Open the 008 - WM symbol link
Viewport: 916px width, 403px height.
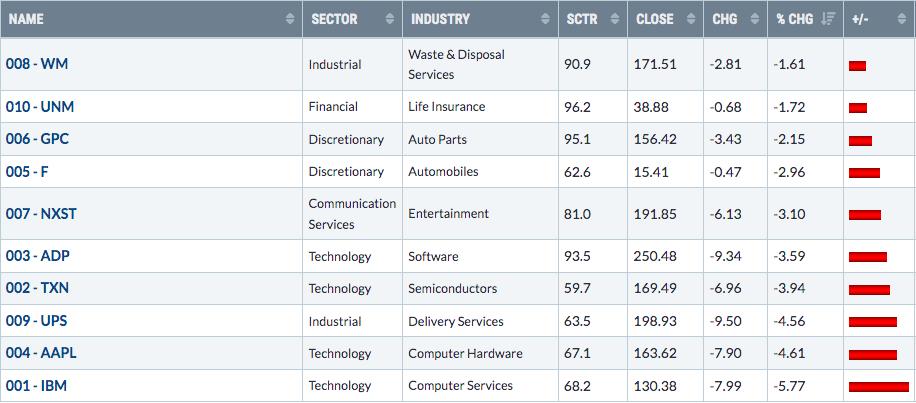click(37, 64)
